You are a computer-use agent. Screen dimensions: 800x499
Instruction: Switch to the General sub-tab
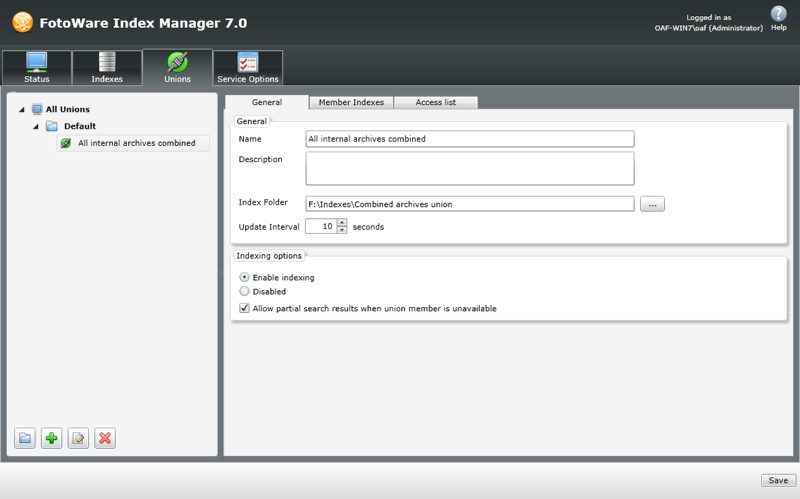point(267,102)
